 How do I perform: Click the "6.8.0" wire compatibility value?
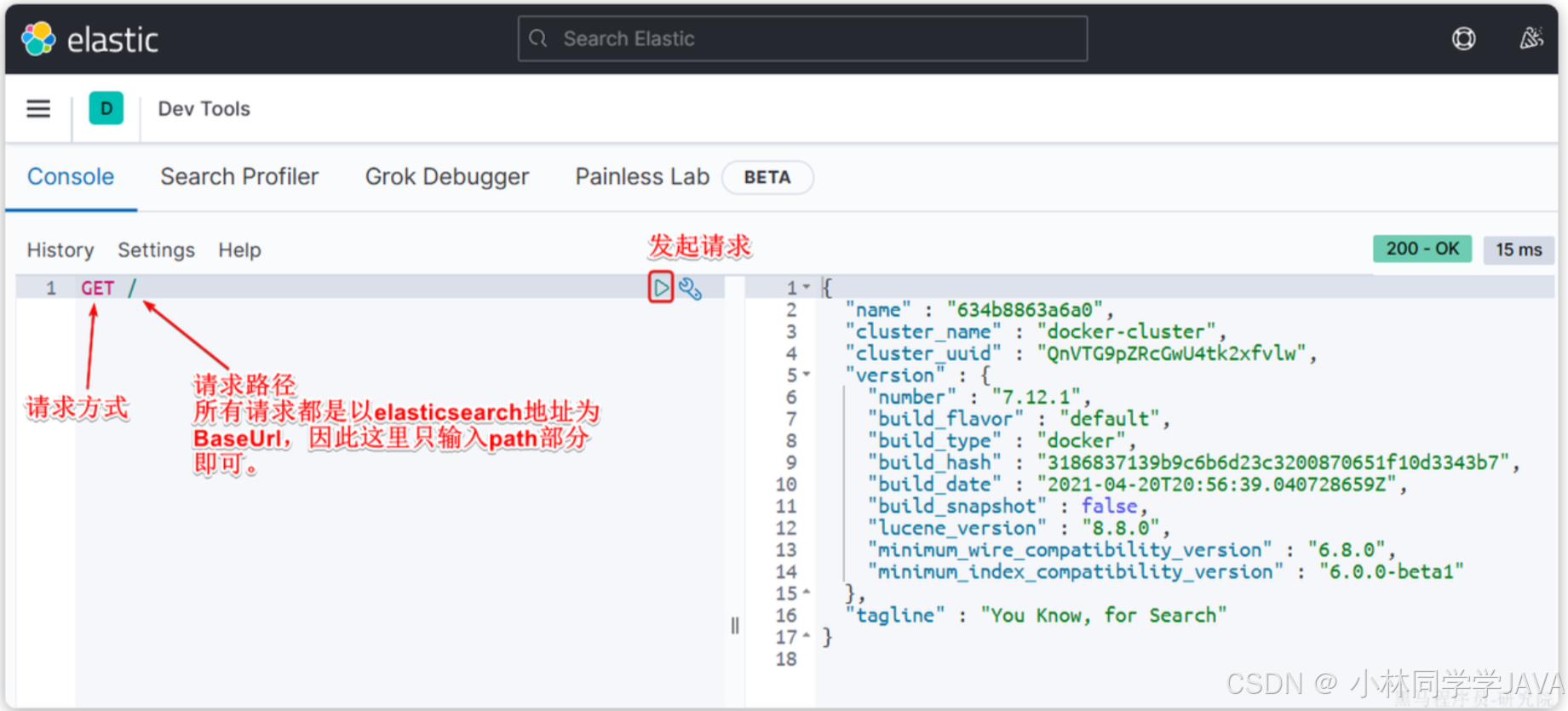pyautogui.click(x=1347, y=550)
